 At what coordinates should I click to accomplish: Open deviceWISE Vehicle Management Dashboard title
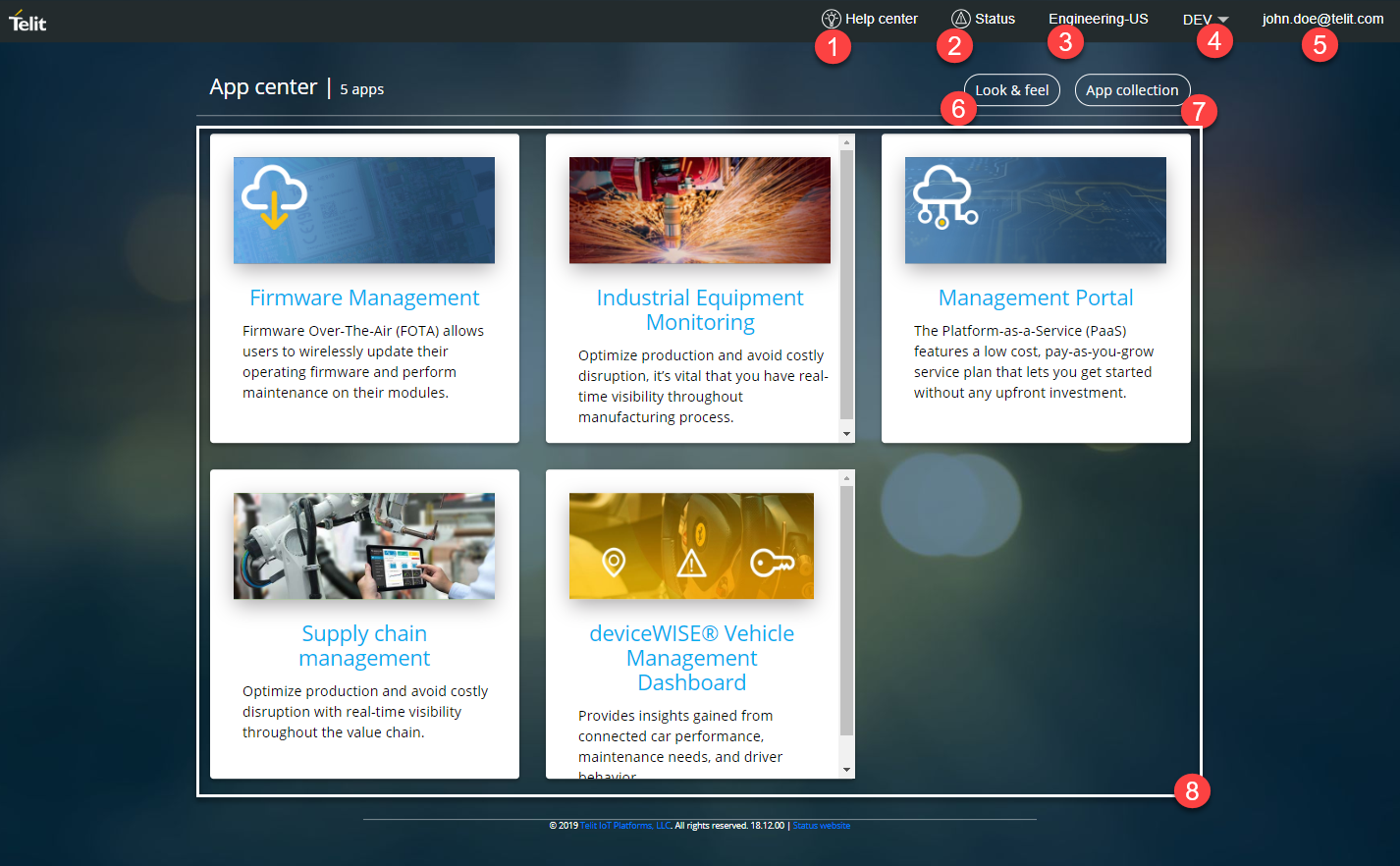pos(692,658)
